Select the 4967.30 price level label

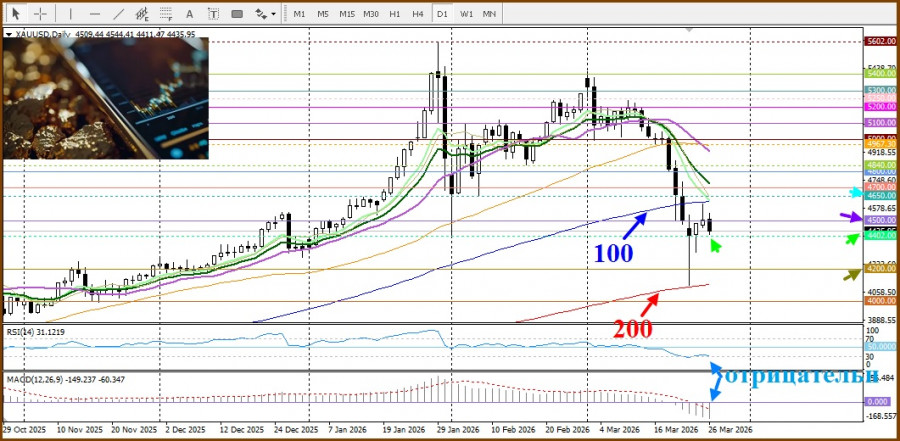pos(881,144)
